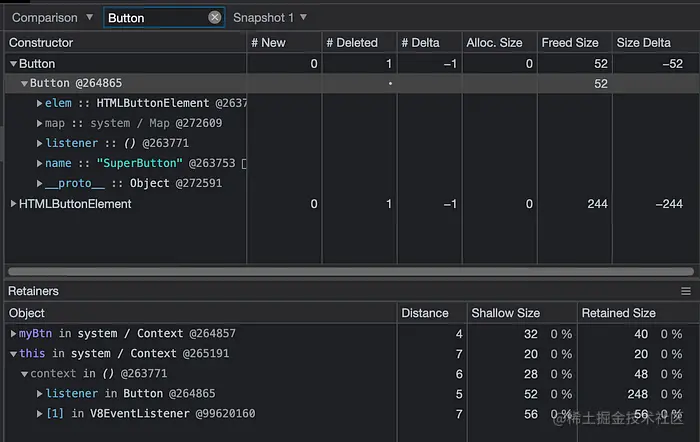The height and width of the screenshot is (442, 700).
Task: Expand the HTMLButtonElement constructor row
Action: tap(14, 204)
